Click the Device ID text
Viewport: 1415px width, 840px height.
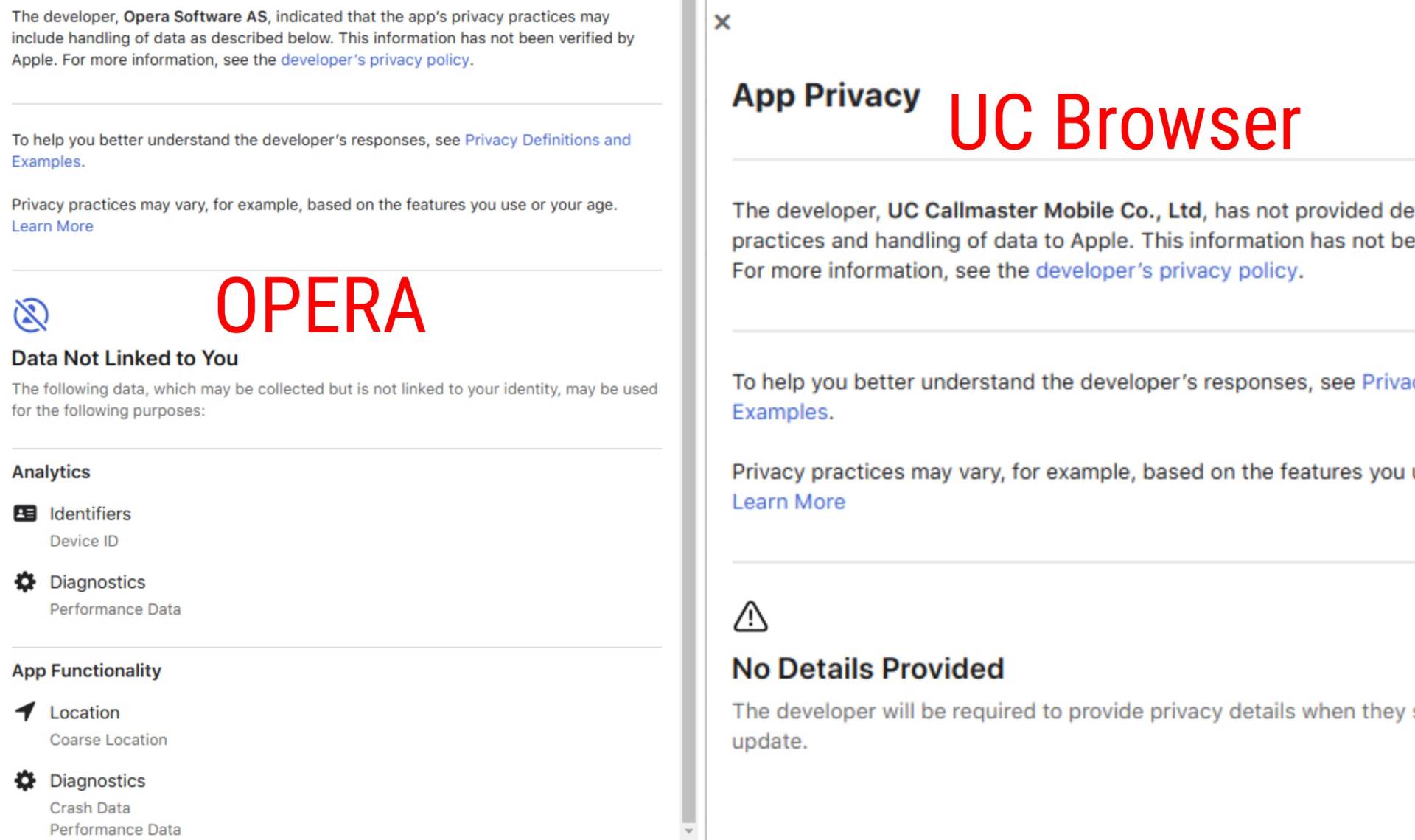click(x=84, y=541)
